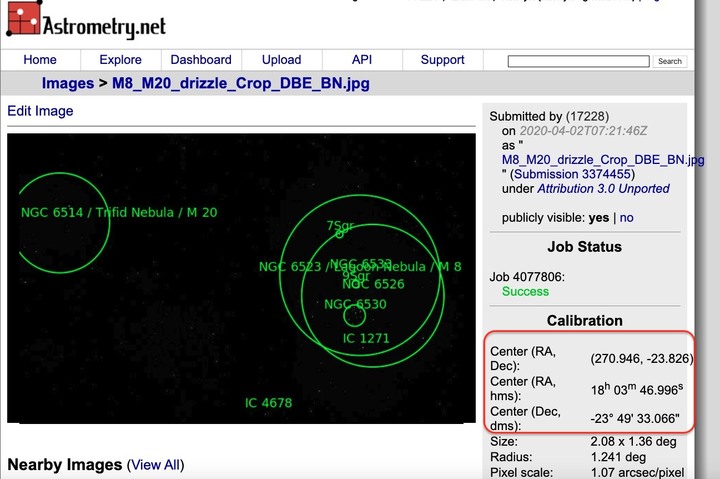
Task: Open the annotated sky image thumbnail
Action: (x=241, y=278)
